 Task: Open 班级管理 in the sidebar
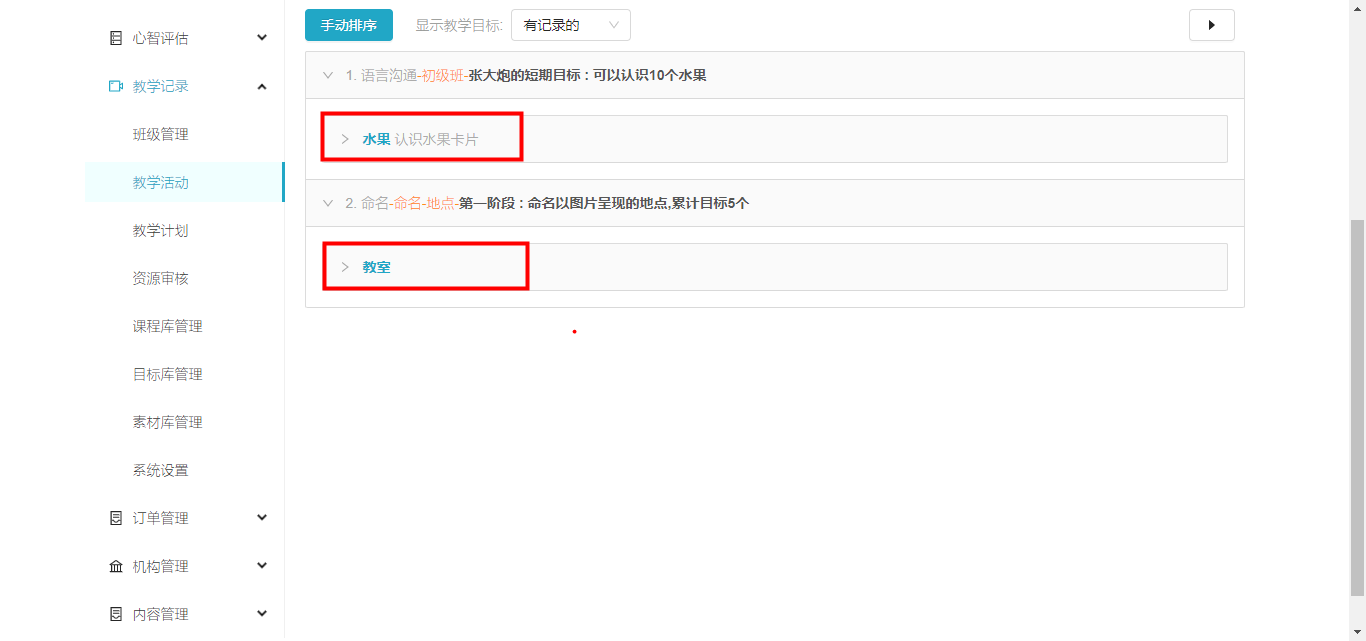point(160,134)
